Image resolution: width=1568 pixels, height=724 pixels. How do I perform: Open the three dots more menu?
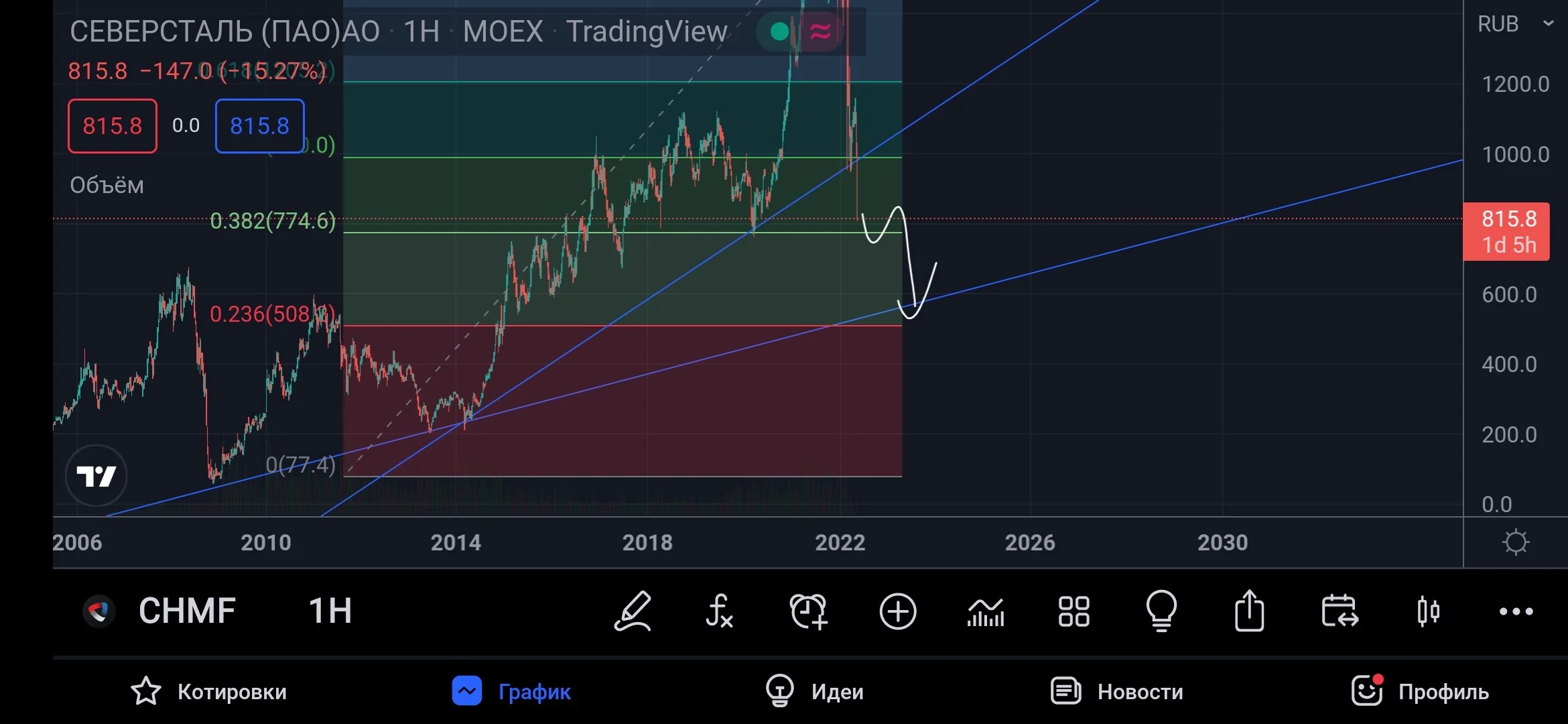coord(1516,611)
